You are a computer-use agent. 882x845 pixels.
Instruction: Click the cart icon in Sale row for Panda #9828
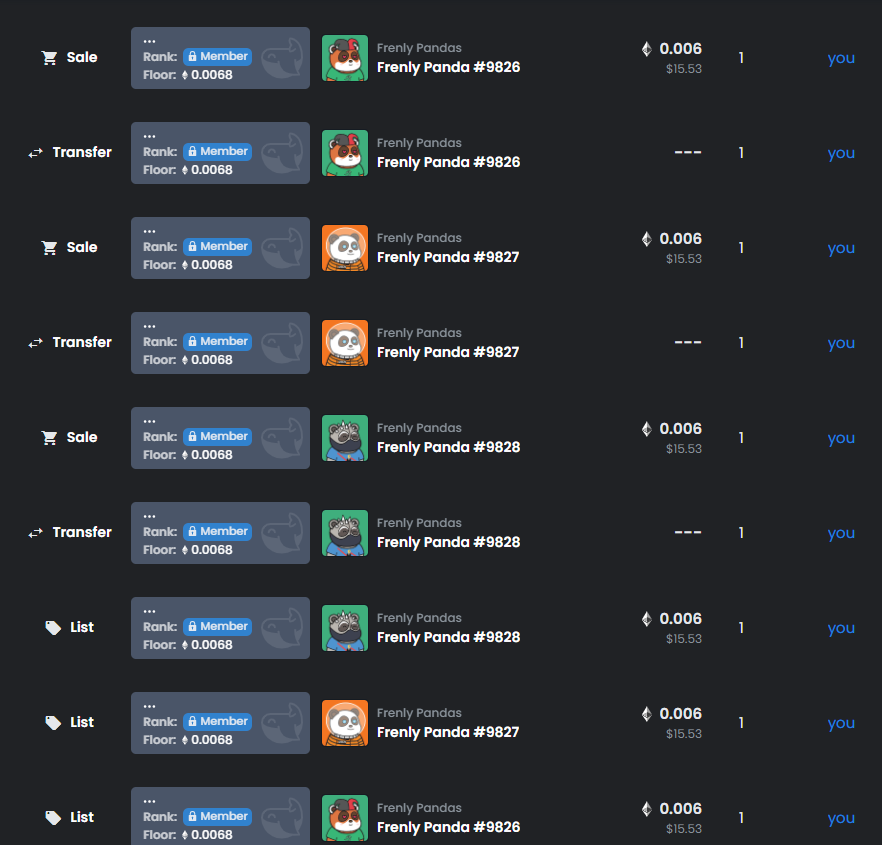(50, 438)
